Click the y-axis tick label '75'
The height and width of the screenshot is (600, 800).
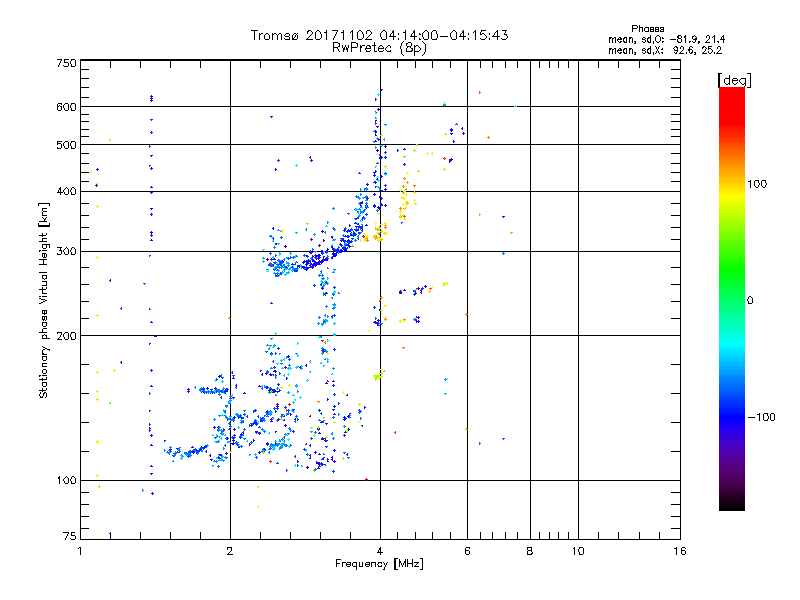(x=70, y=536)
